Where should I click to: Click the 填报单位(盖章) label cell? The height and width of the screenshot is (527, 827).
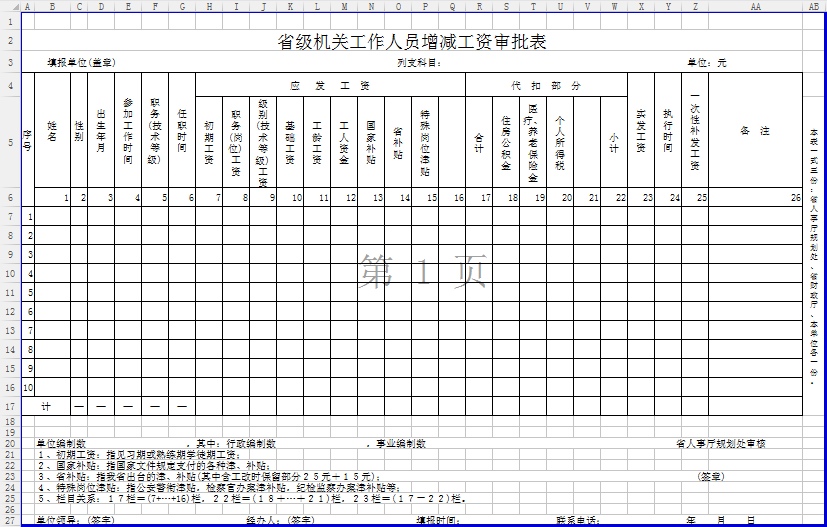tap(82, 63)
